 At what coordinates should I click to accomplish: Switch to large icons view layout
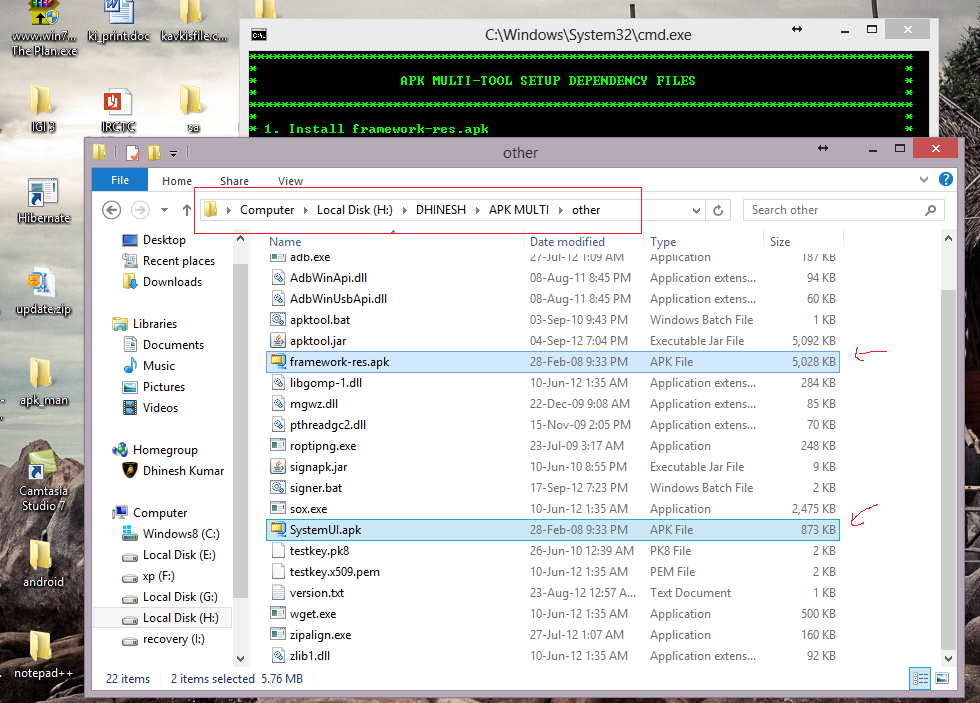942,678
